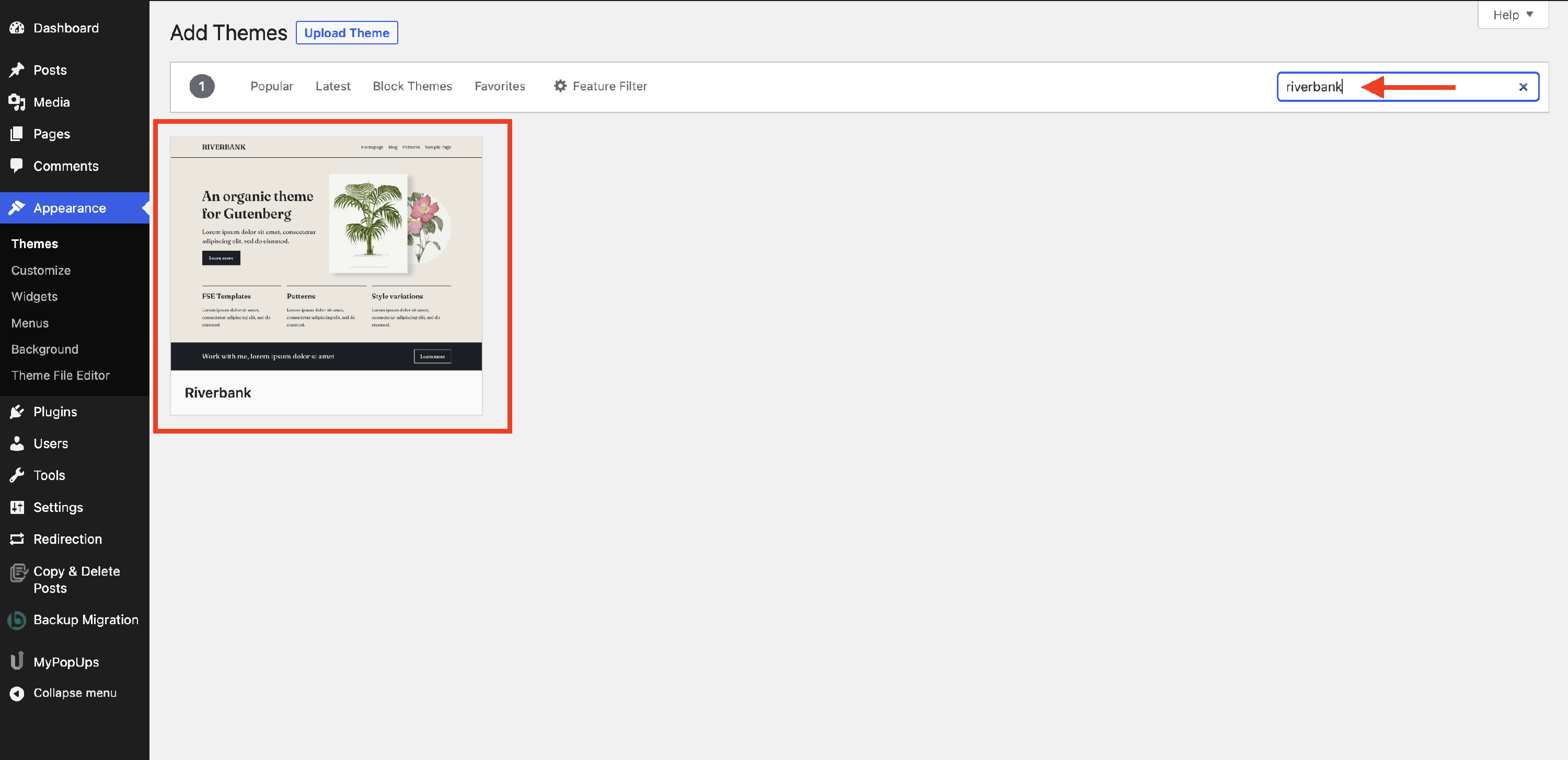Viewport: 1568px width, 760px height.
Task: Click the Tools wrench icon
Action: pos(17,475)
